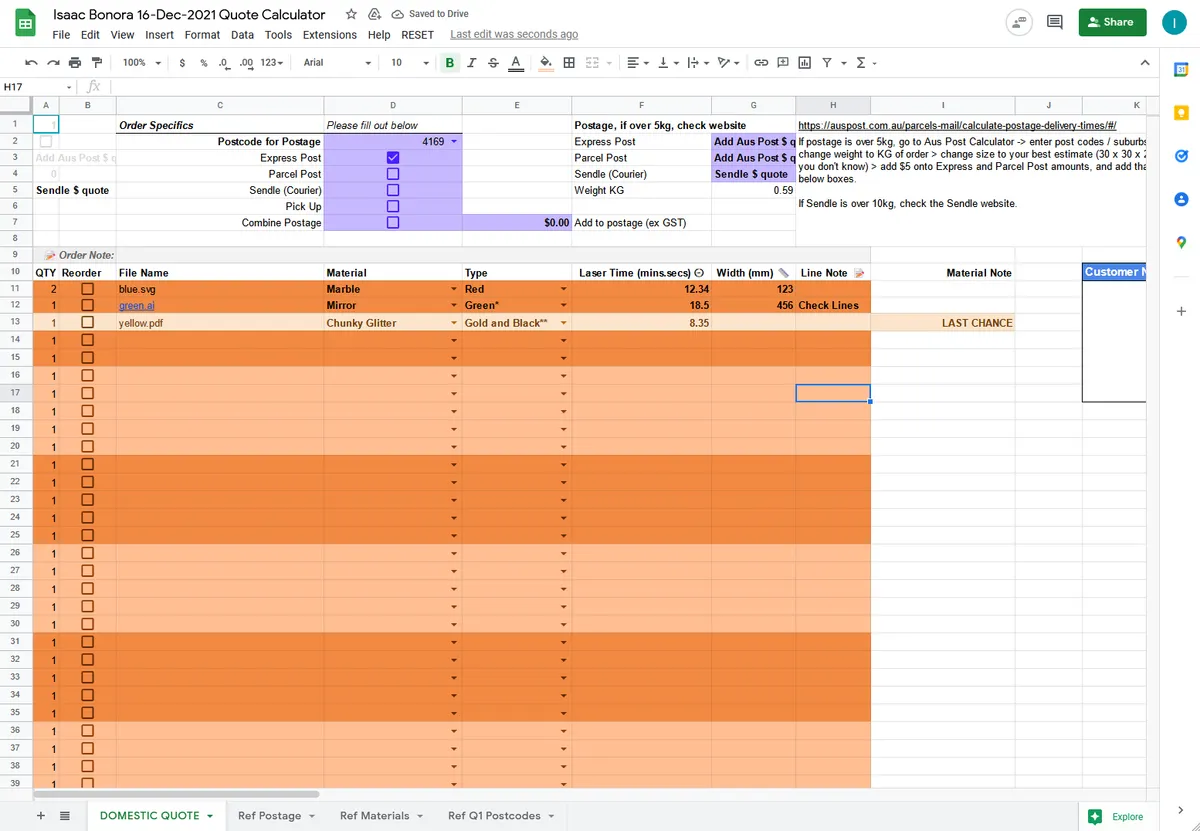Switch to the Ref Postage sheet tab
This screenshot has width=1200, height=831.
276,815
